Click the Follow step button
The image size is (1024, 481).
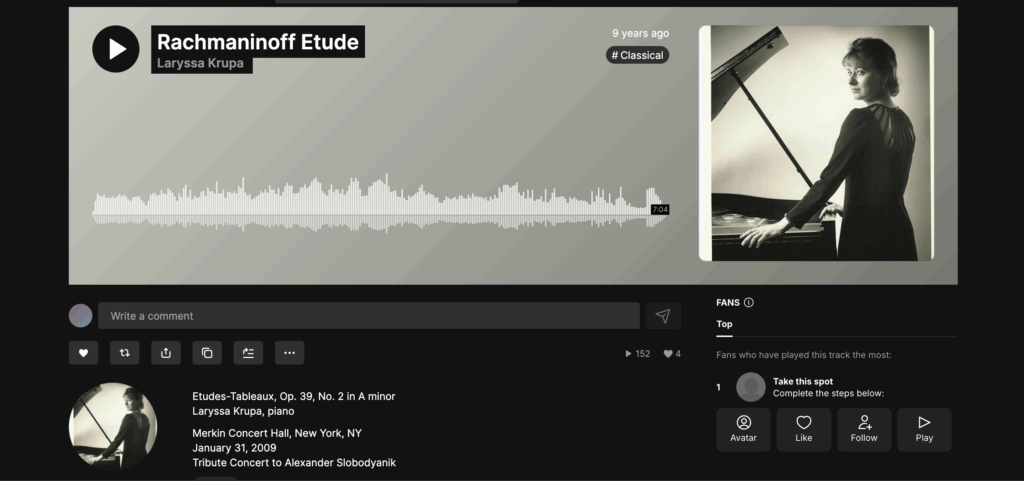864,429
